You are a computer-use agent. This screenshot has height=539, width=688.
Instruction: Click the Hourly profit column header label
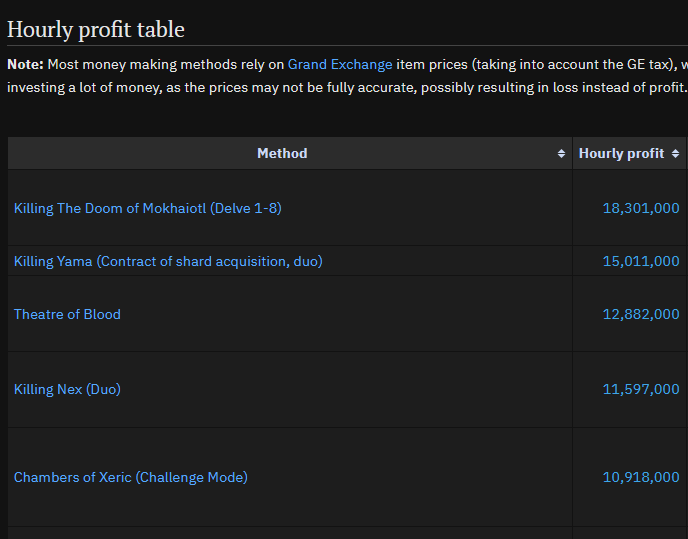tap(621, 154)
